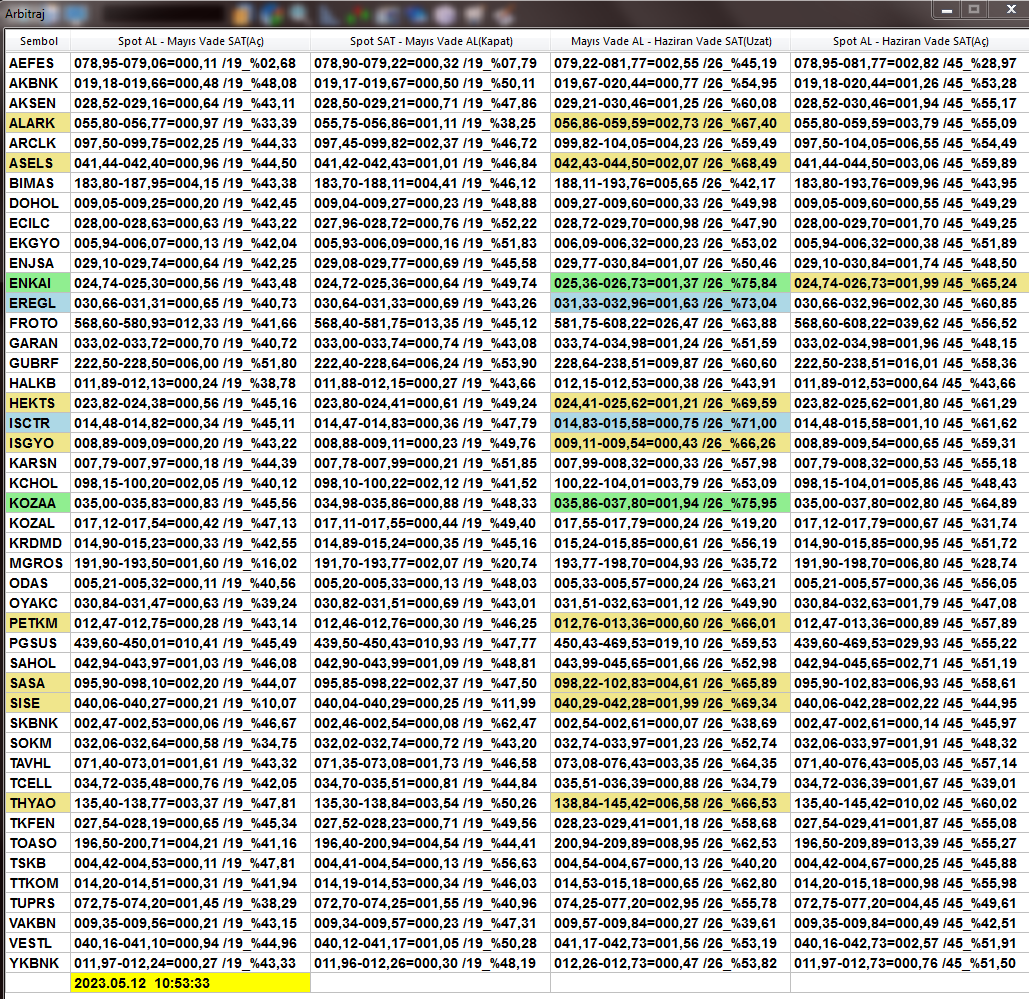Click the highlighted HEKTS symbol
The image size is (1029, 999).
click(x=38, y=404)
